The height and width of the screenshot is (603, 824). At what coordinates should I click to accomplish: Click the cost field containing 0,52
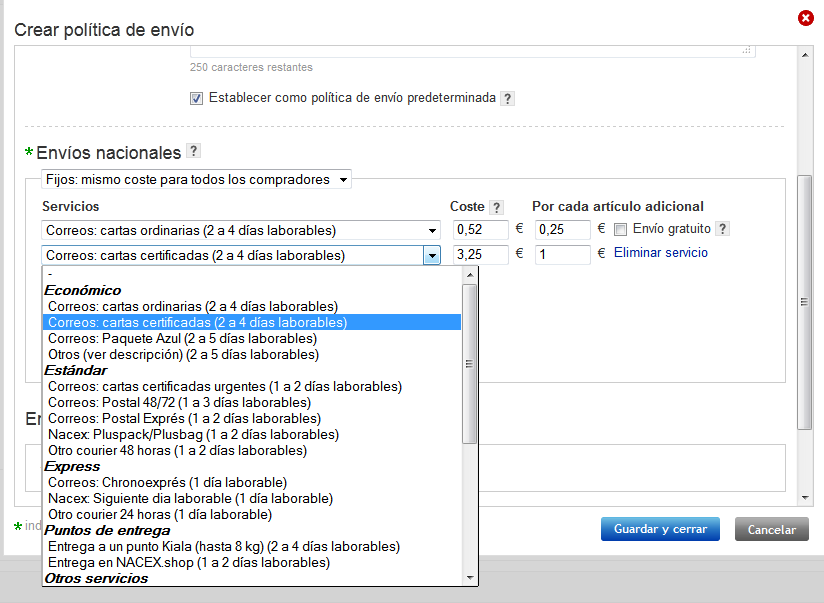click(x=481, y=230)
